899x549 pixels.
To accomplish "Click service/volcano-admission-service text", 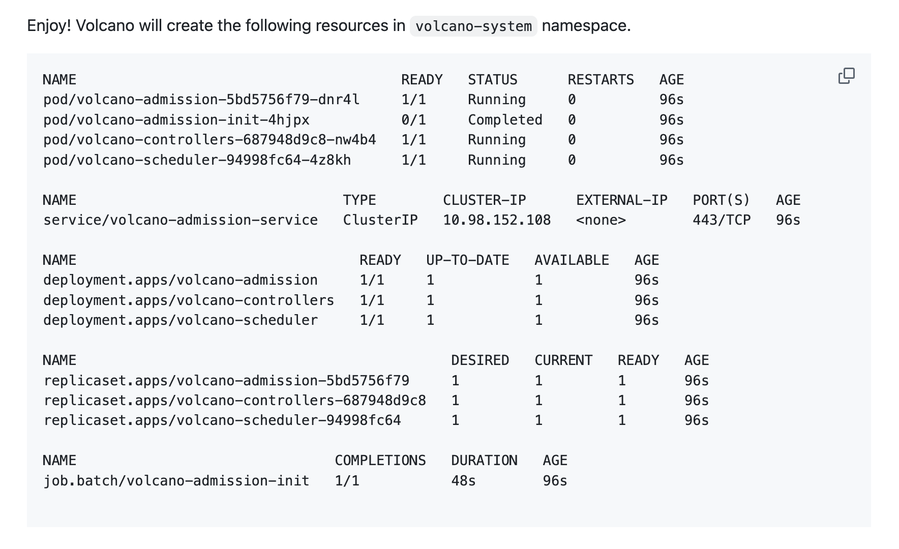I will (180, 220).
